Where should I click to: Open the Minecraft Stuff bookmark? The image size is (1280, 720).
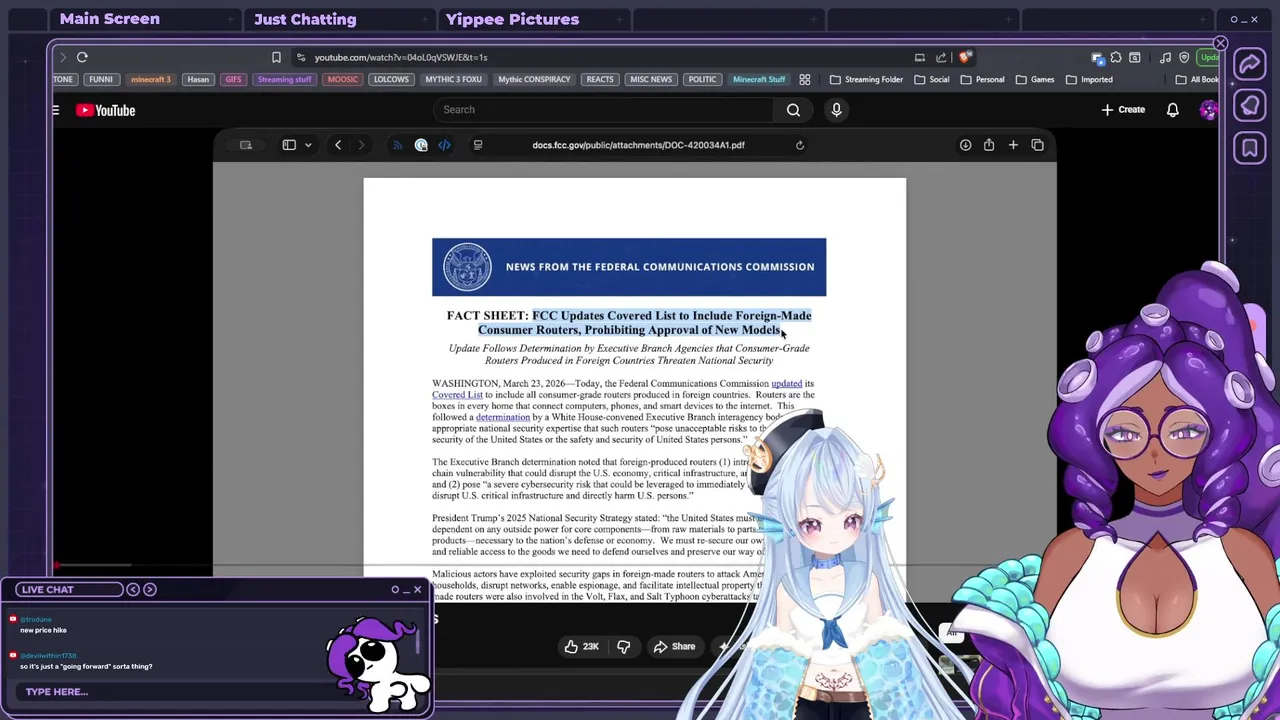click(759, 79)
